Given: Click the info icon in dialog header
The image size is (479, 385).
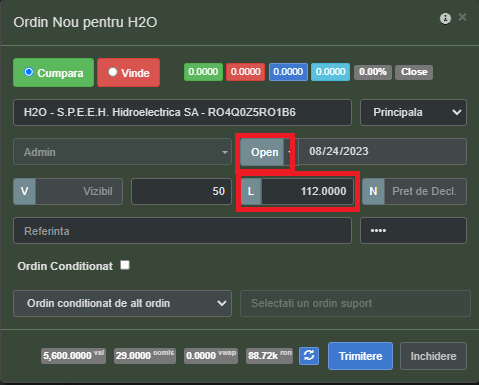Looking at the screenshot, I should [x=445, y=19].
